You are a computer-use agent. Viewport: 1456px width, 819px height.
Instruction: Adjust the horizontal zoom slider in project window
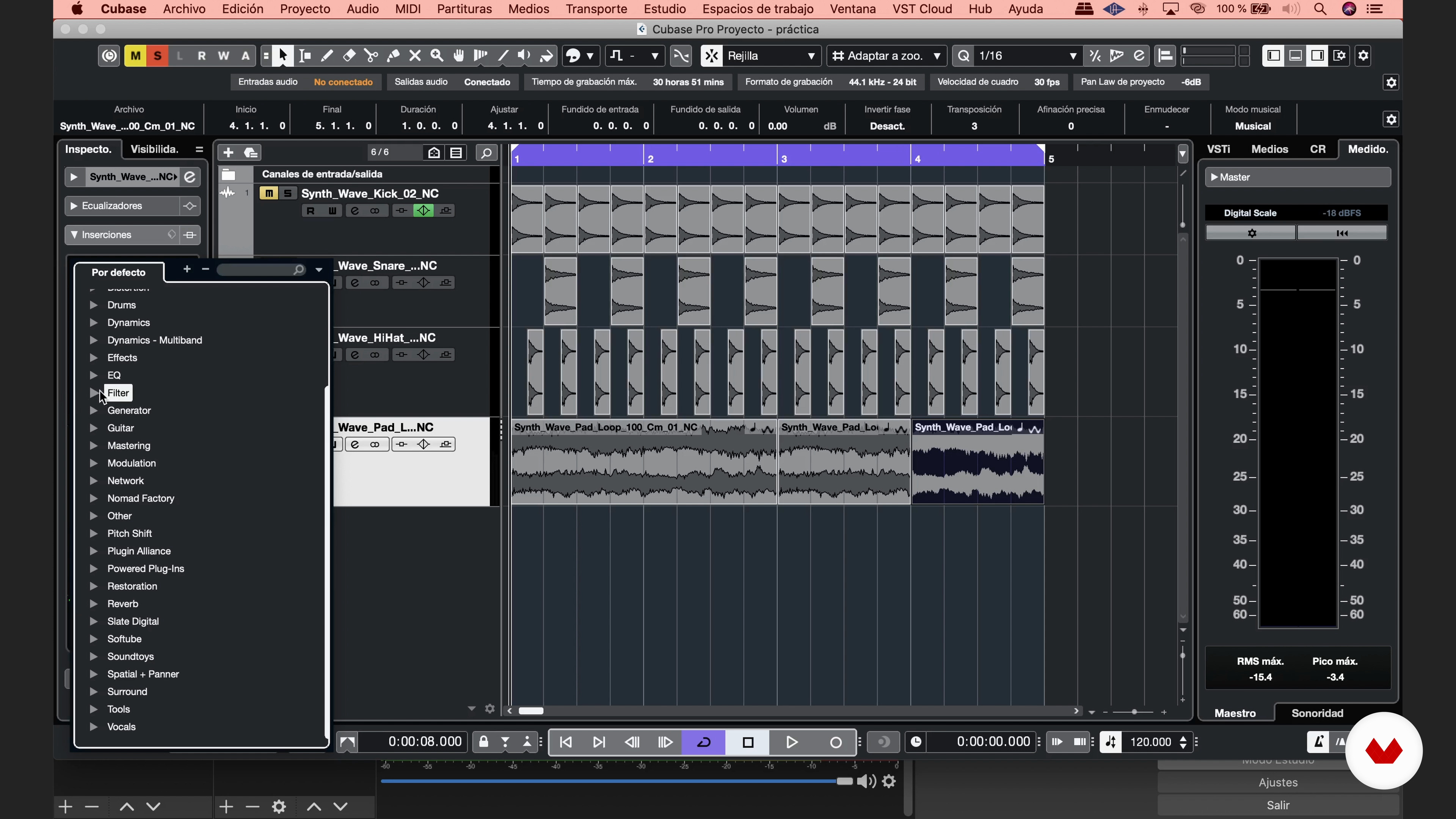[1134, 712]
